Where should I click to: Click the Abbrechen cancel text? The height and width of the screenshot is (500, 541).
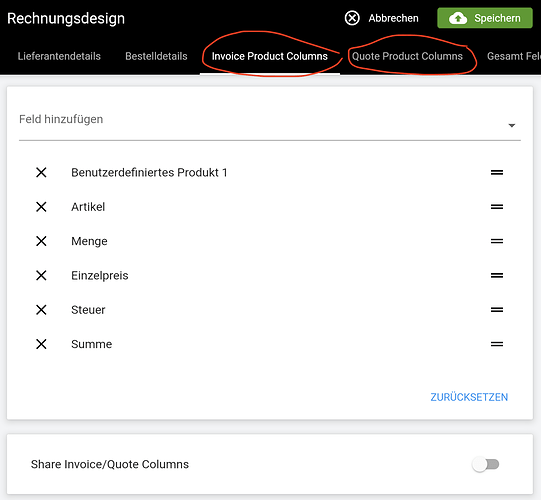(393, 18)
